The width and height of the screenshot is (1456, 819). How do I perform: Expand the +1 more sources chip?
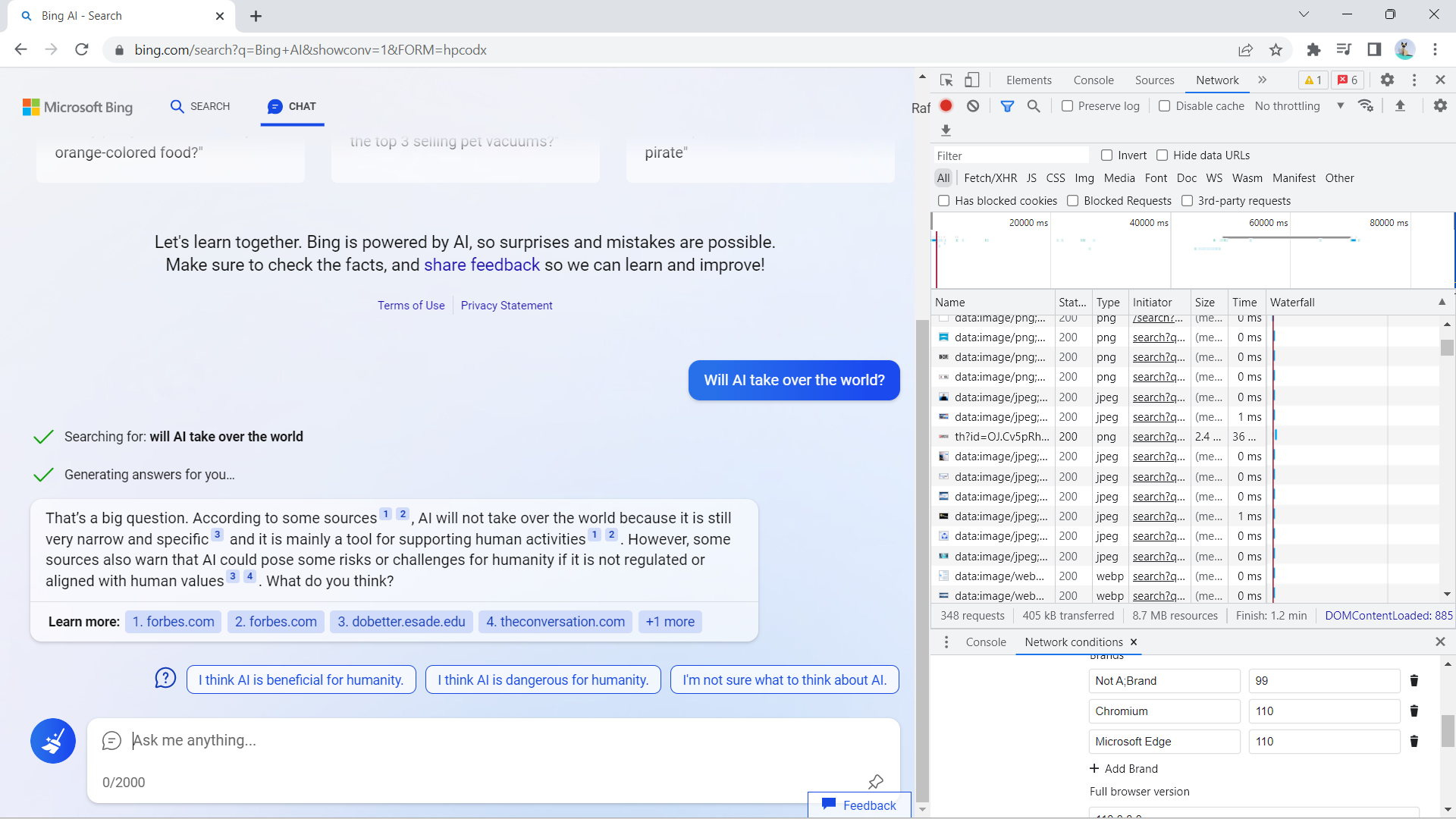click(x=670, y=622)
